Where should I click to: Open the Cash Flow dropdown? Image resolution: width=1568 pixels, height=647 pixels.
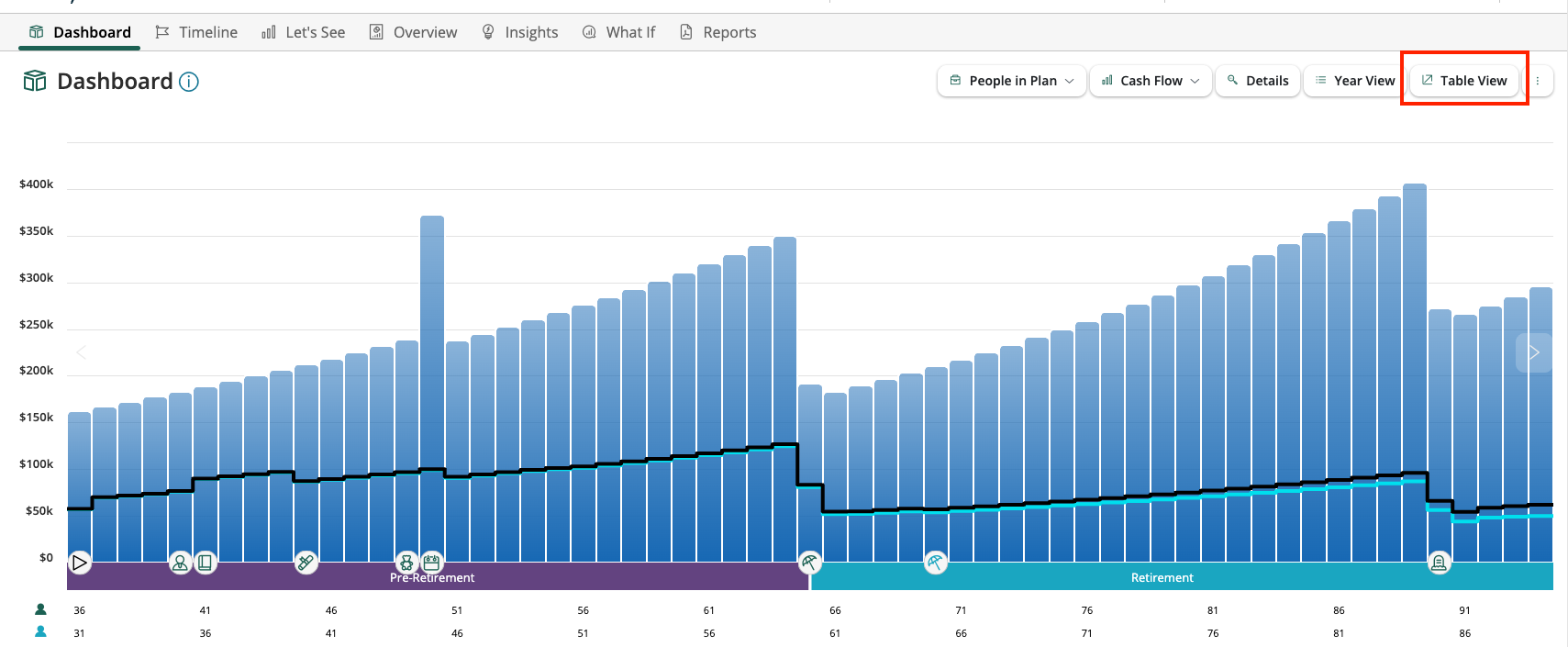pyautogui.click(x=1151, y=81)
